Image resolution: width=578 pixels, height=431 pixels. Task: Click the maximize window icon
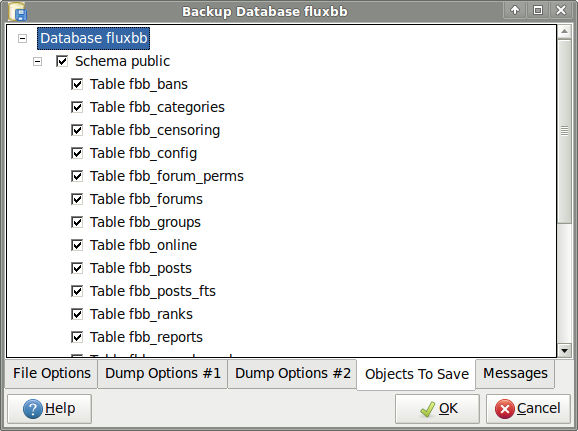pyautogui.click(x=538, y=10)
